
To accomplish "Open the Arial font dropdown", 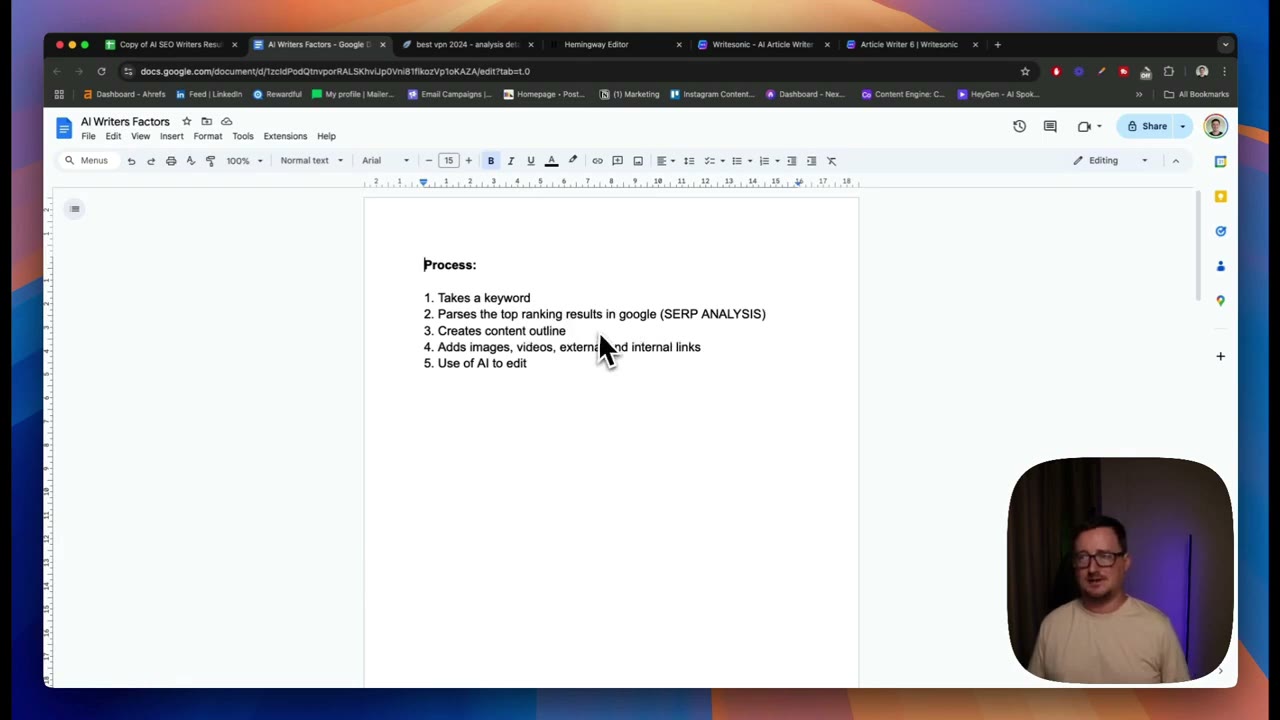I will pyautogui.click(x=386, y=161).
